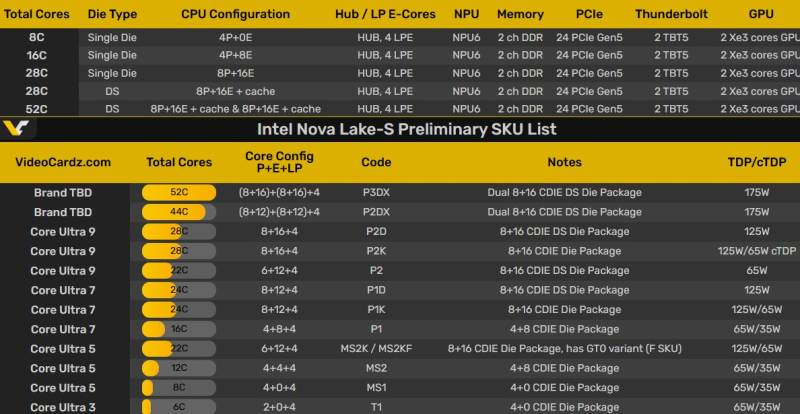The width and height of the screenshot is (800, 414).
Task: Click the GPU column header
Action: (761, 14)
